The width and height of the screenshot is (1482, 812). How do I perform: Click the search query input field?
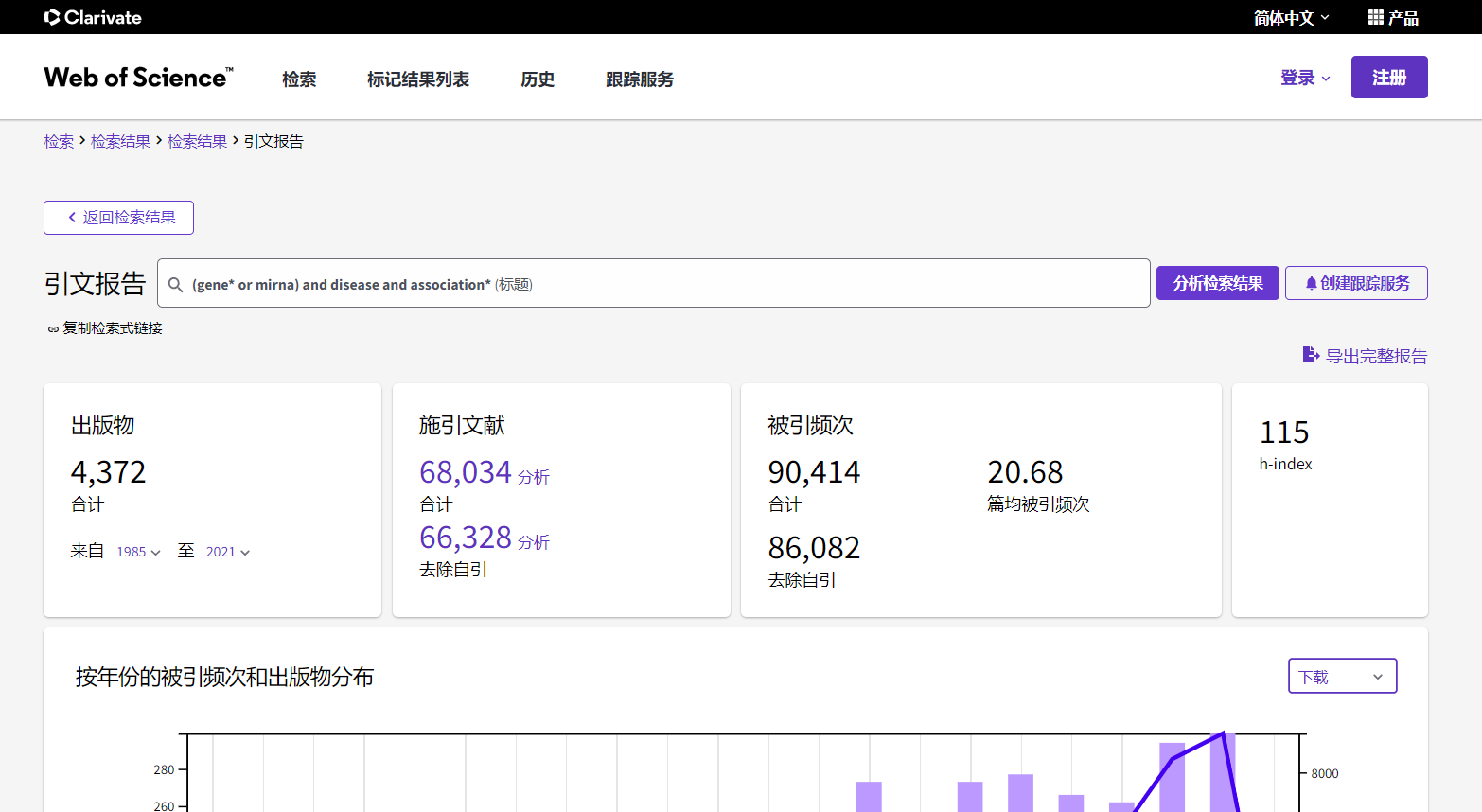point(653,283)
